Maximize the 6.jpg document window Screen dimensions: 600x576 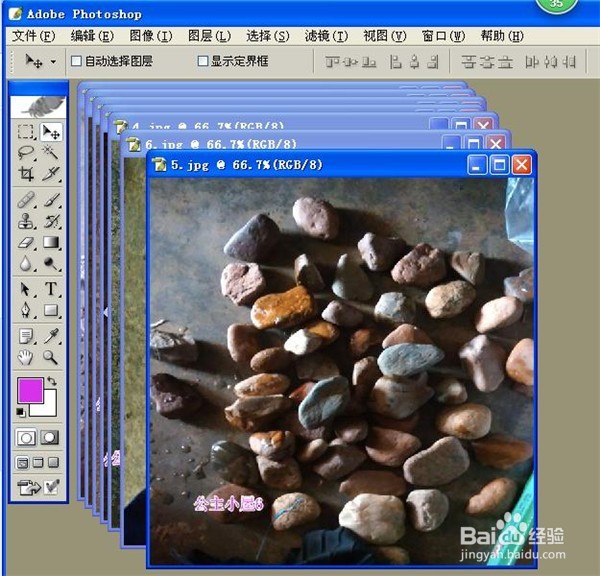474,143
